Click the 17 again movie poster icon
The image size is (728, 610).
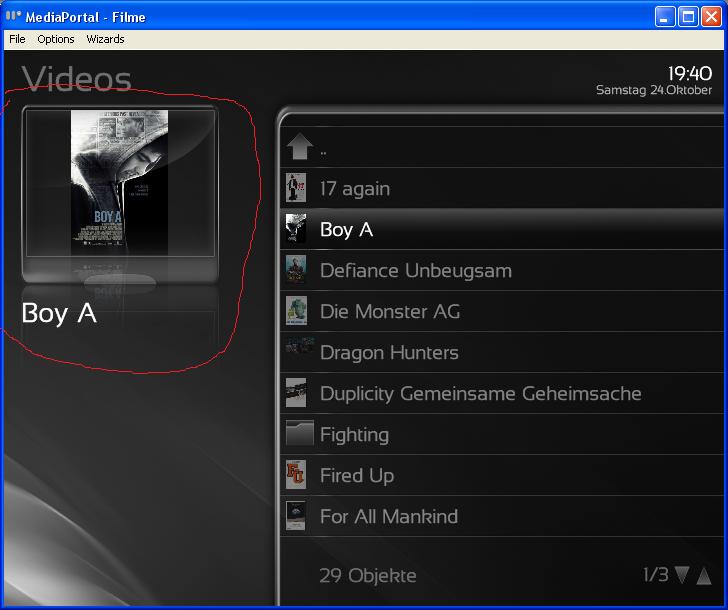click(296, 188)
